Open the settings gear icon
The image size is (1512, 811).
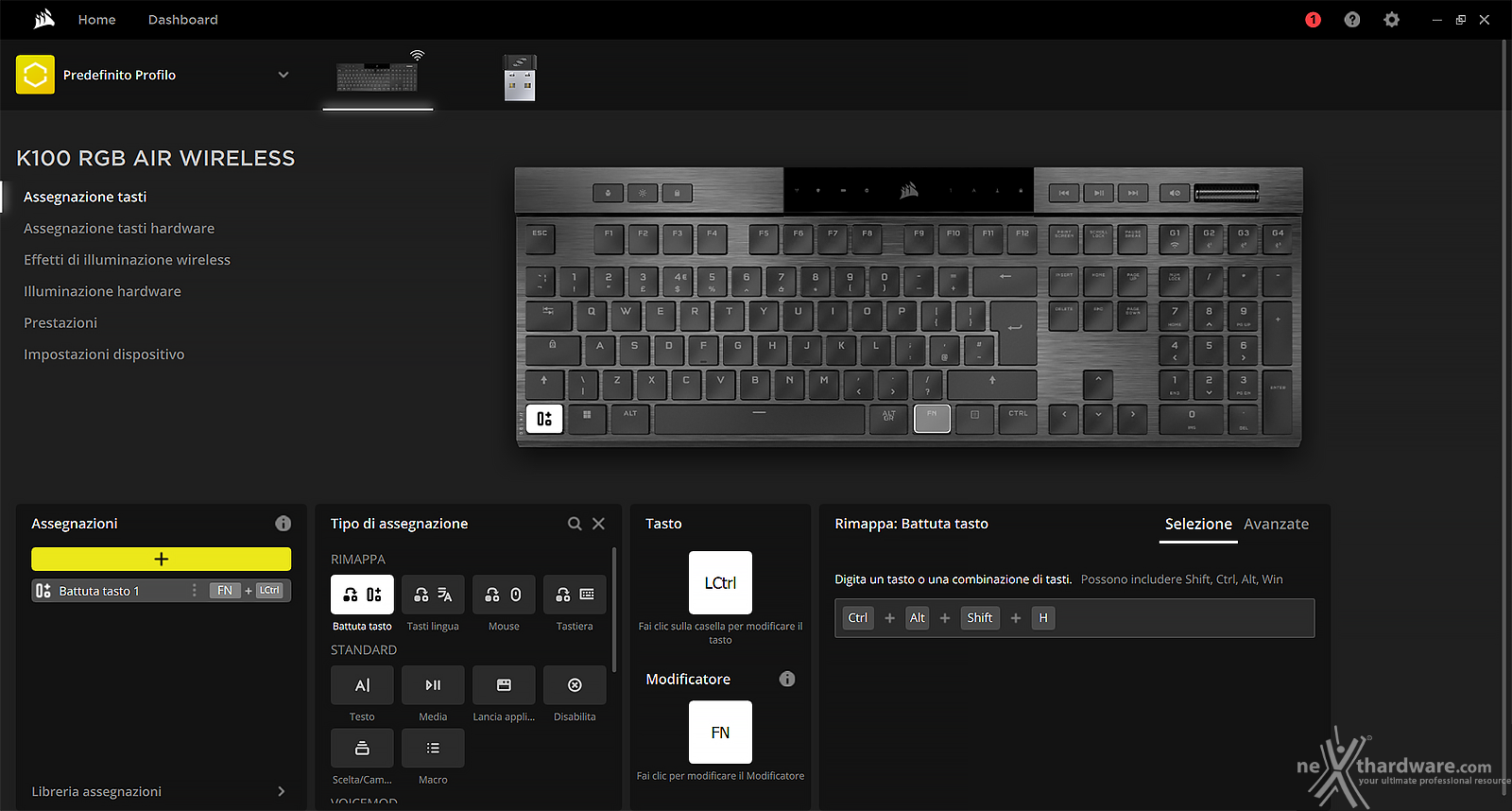click(x=1391, y=20)
